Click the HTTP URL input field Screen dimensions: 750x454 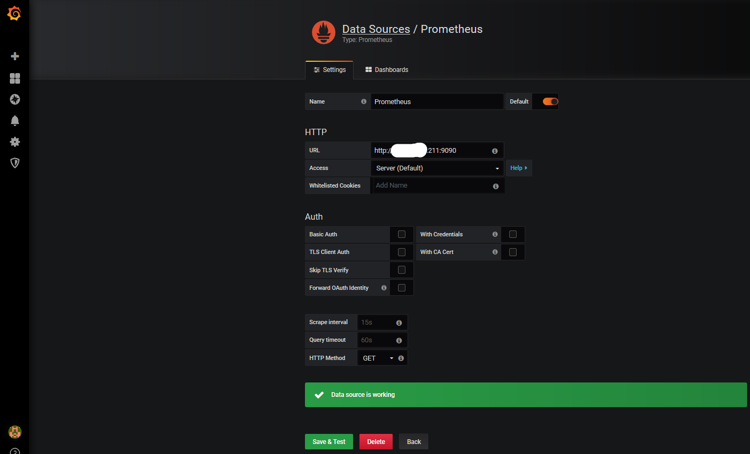(x=437, y=151)
